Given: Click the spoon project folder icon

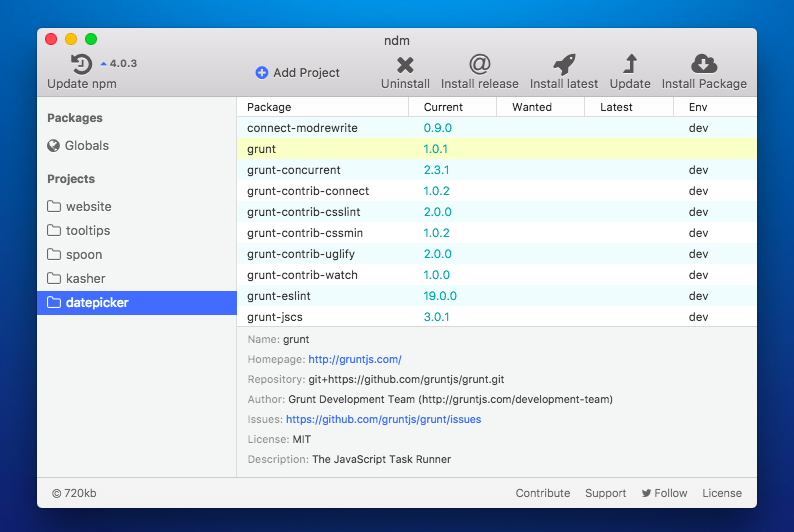Looking at the screenshot, I should [x=54, y=255].
